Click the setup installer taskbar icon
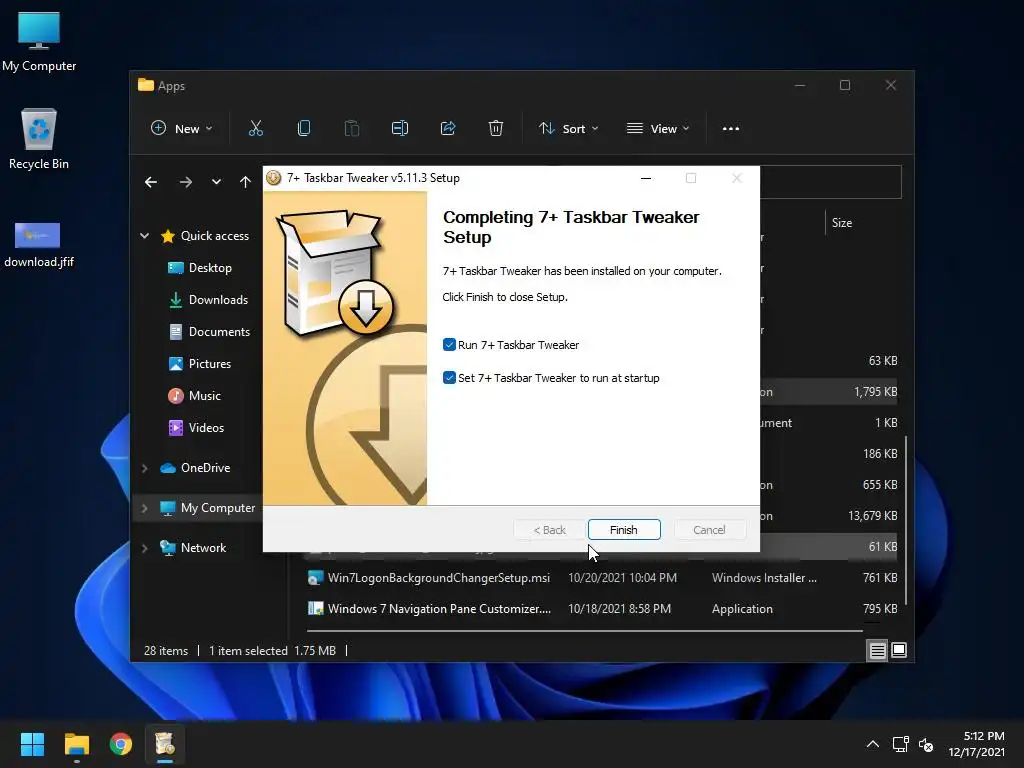The height and width of the screenshot is (768, 1024). (x=165, y=744)
